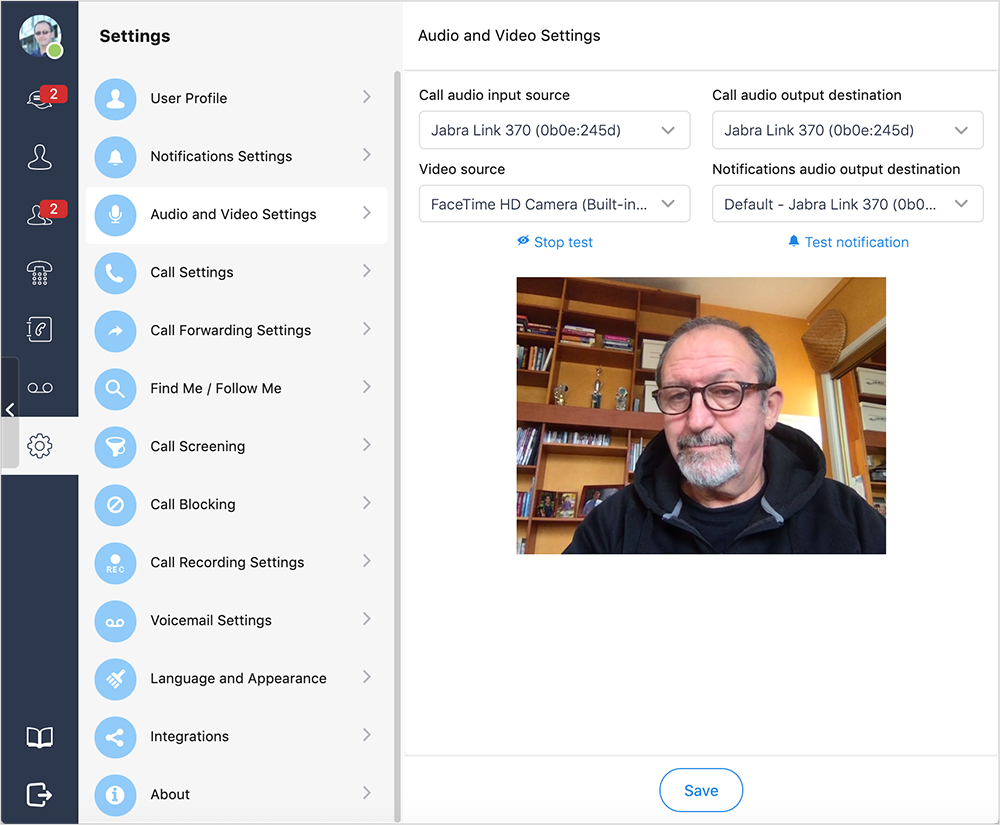1000x825 pixels.
Task: Click the logout icon at sidebar bottom
Action: point(40,794)
